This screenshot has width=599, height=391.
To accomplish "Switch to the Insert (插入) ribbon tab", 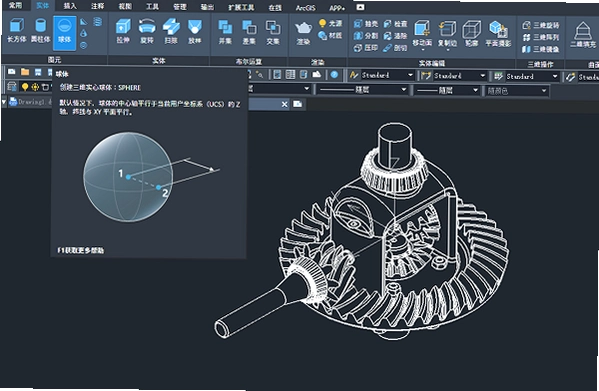I will 70,6.
